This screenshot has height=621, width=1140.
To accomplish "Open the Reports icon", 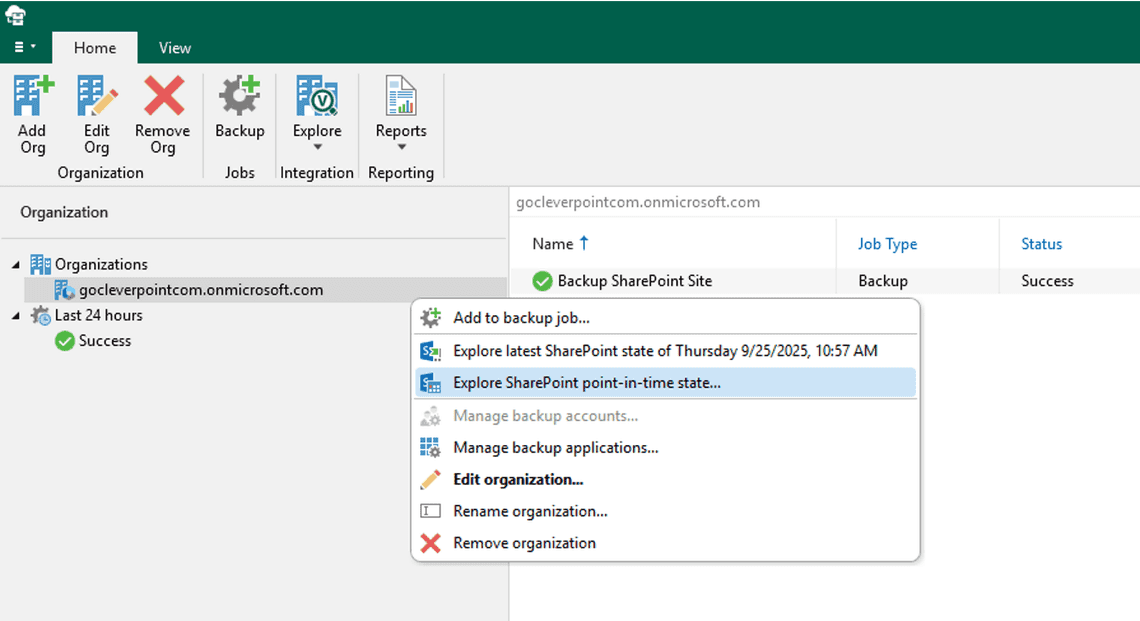I will (400, 100).
